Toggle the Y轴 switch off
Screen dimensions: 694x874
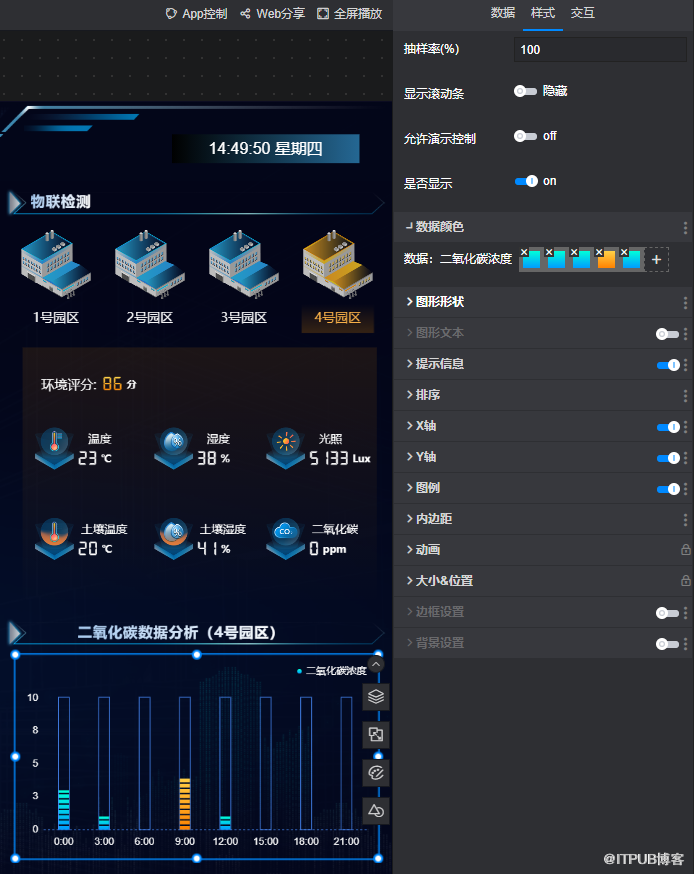pos(668,458)
